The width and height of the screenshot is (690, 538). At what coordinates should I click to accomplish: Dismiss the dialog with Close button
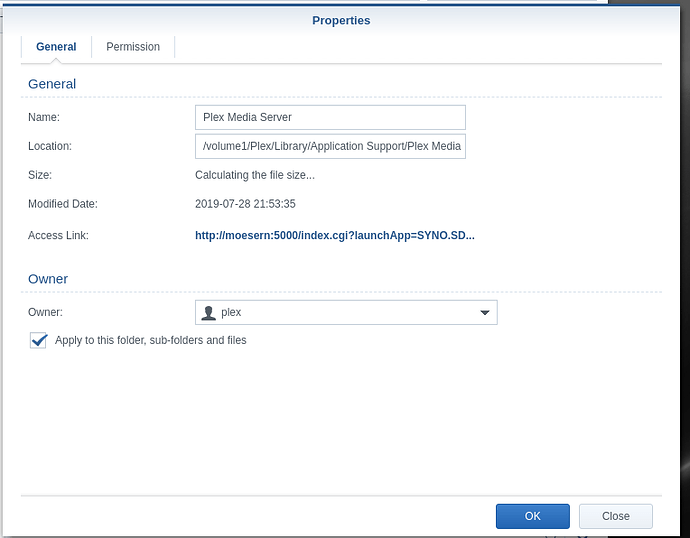point(615,516)
